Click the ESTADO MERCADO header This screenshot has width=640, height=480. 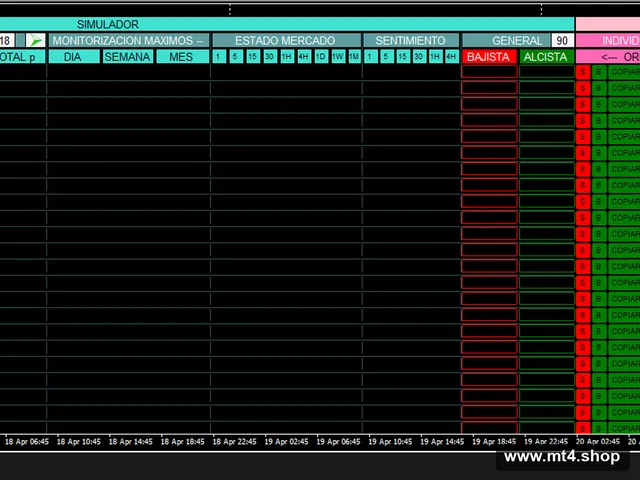pos(287,40)
